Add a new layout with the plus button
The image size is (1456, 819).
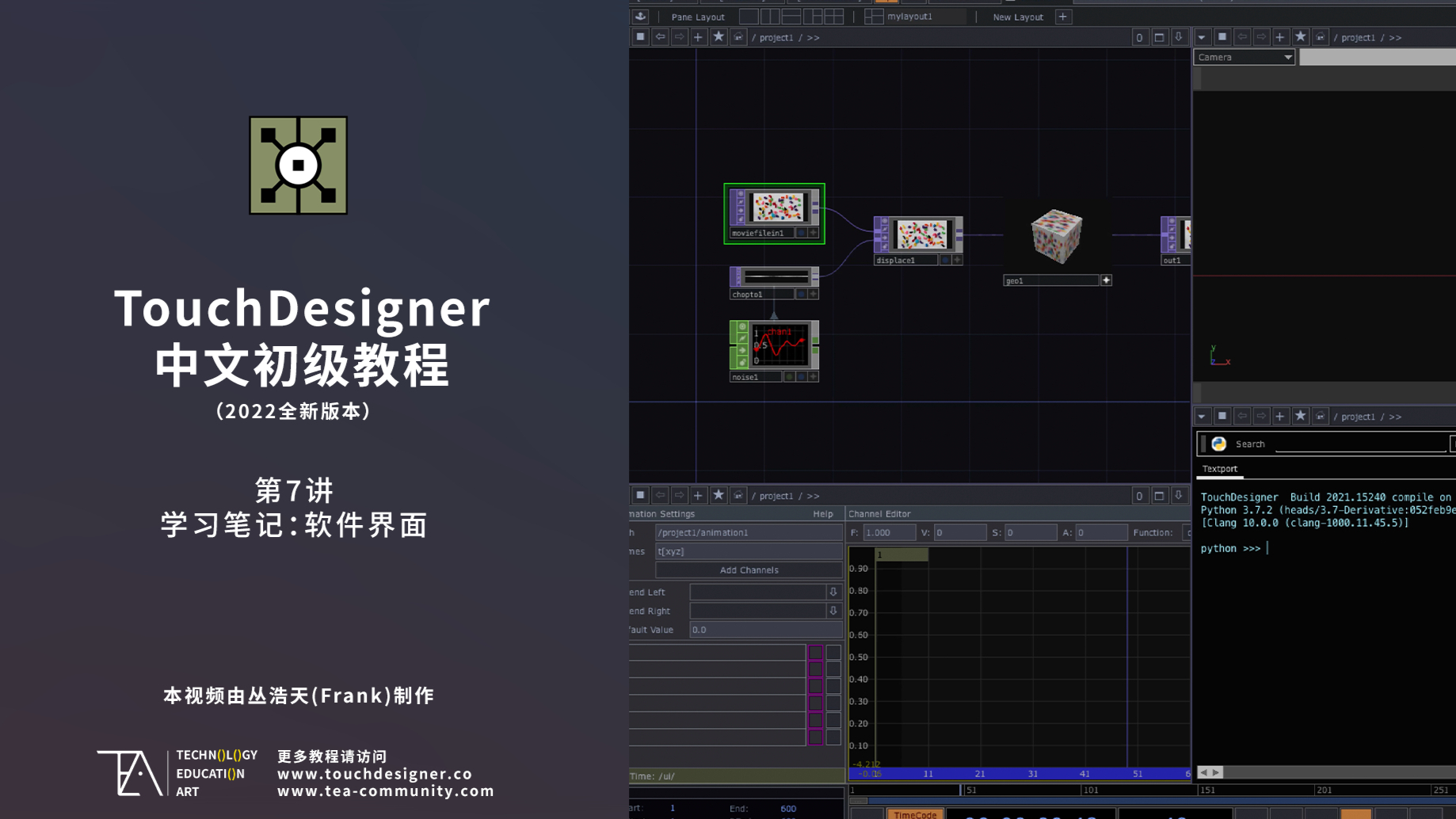[1063, 17]
